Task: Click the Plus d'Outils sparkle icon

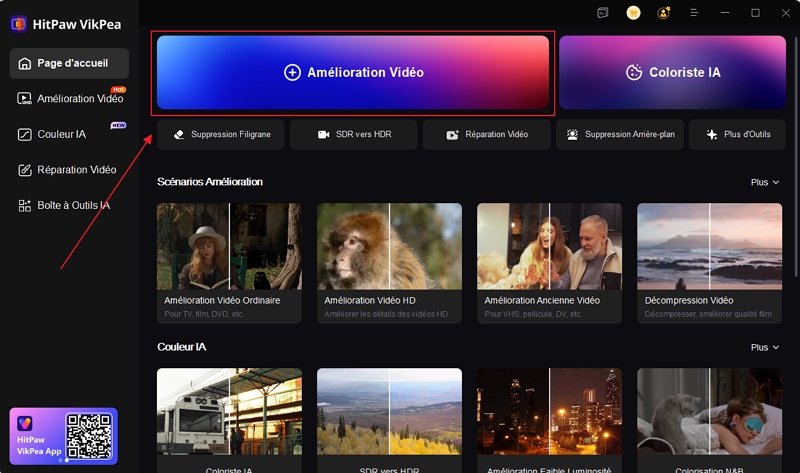Action: (711, 134)
